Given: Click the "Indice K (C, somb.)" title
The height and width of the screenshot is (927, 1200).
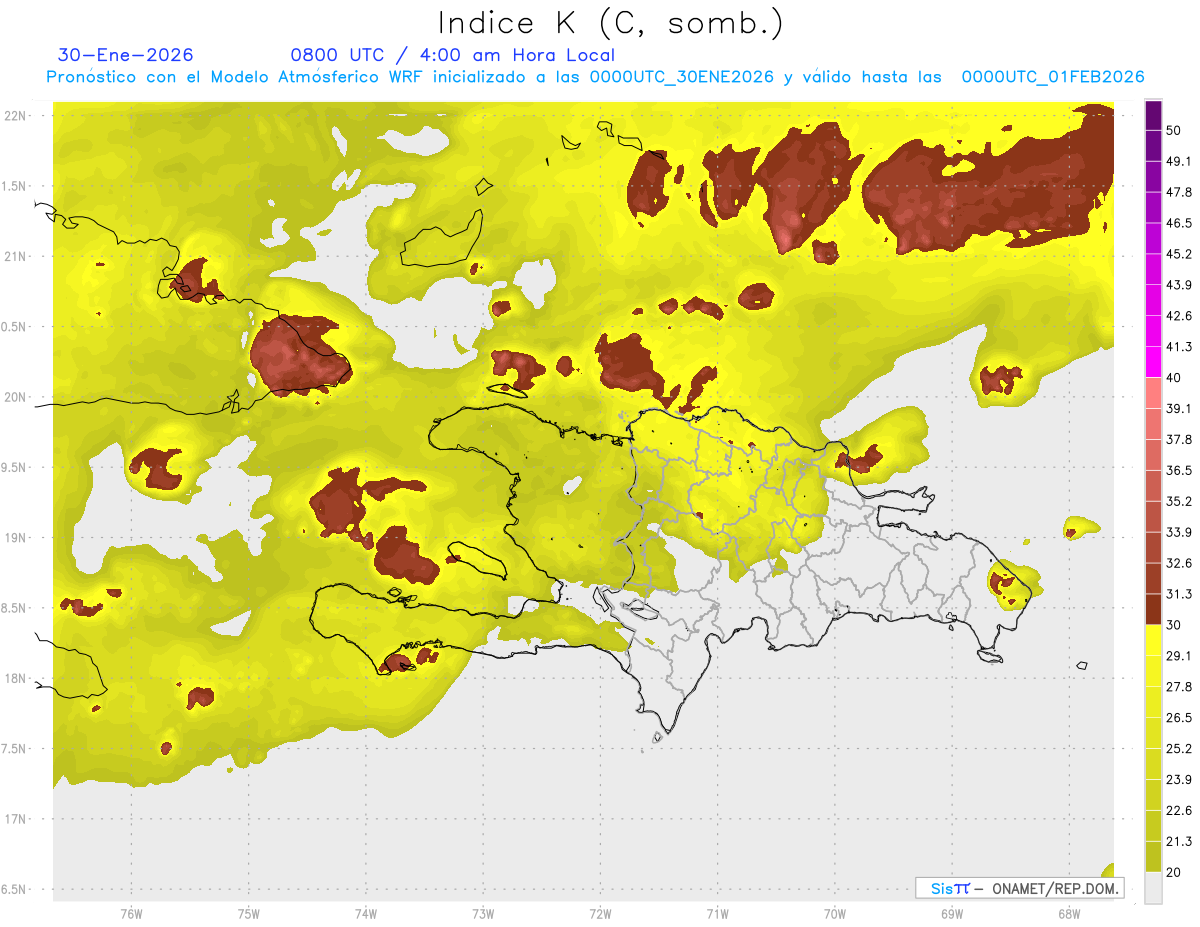Looking at the screenshot, I should pos(610,23).
